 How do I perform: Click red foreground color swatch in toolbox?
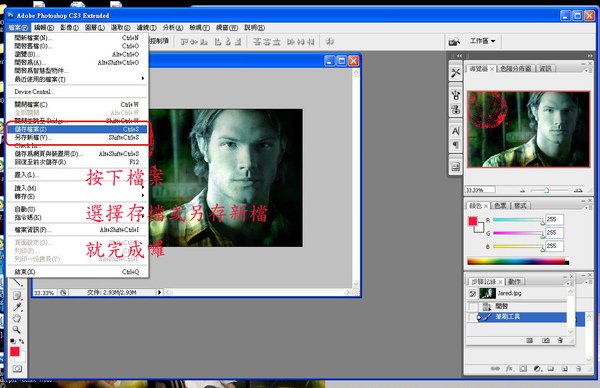pos(15,351)
